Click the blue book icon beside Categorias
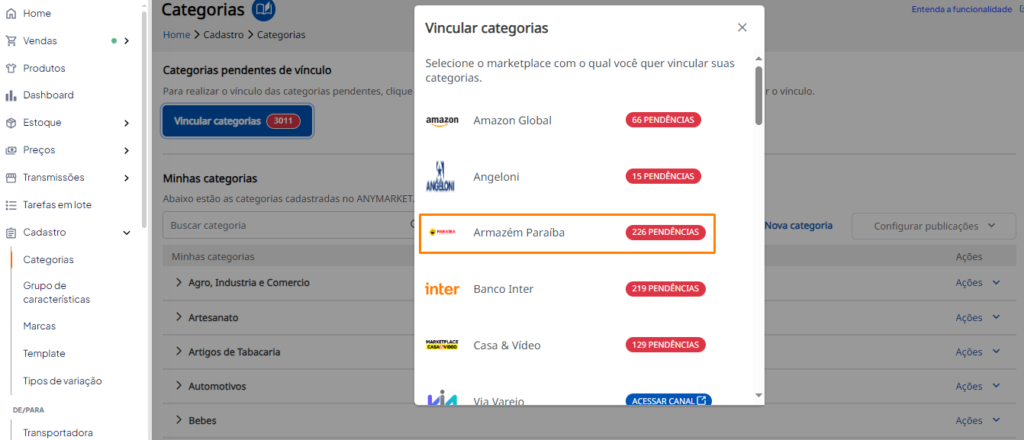 (263, 10)
